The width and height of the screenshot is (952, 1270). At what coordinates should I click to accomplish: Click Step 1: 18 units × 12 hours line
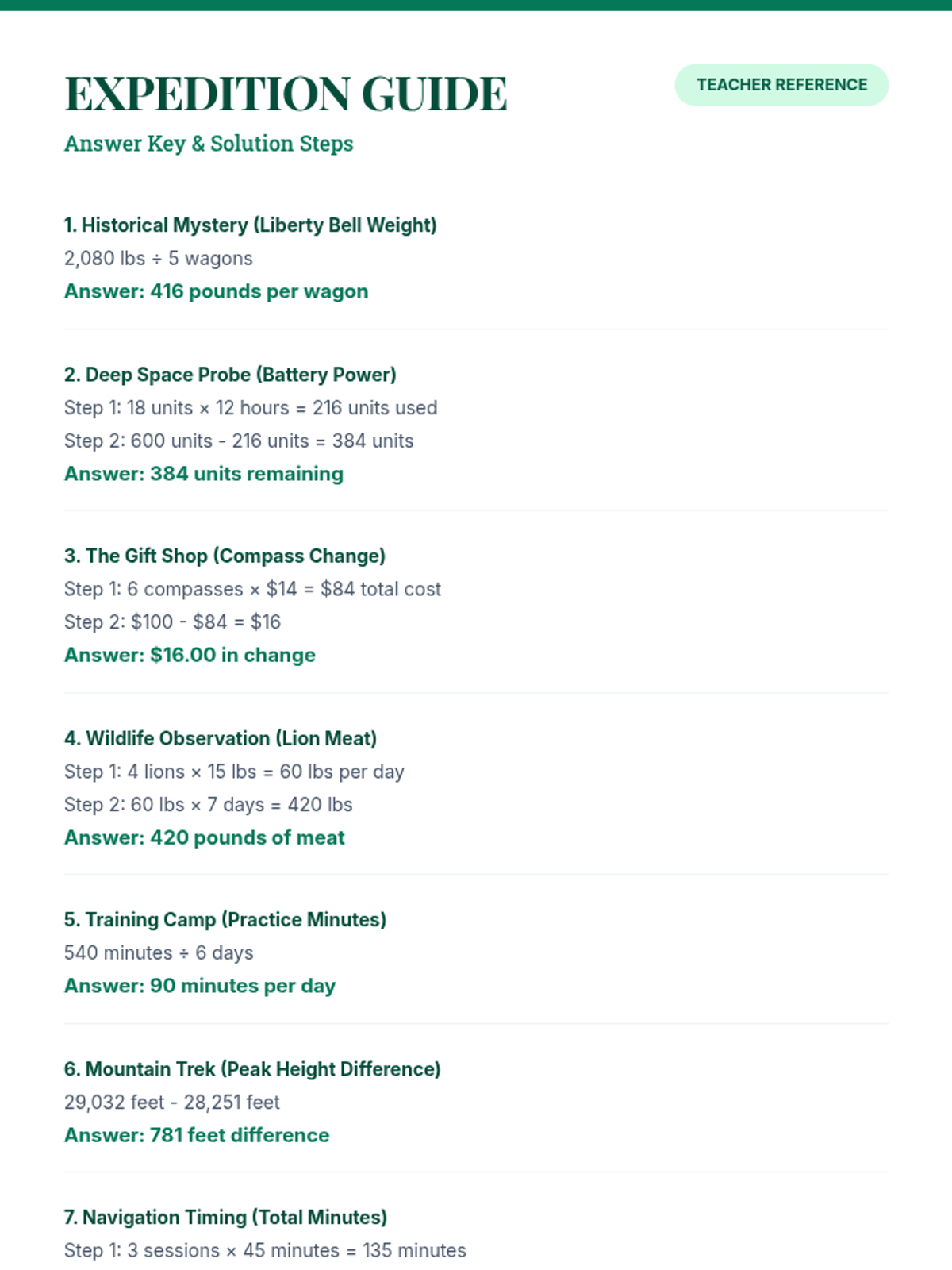pyautogui.click(x=250, y=408)
